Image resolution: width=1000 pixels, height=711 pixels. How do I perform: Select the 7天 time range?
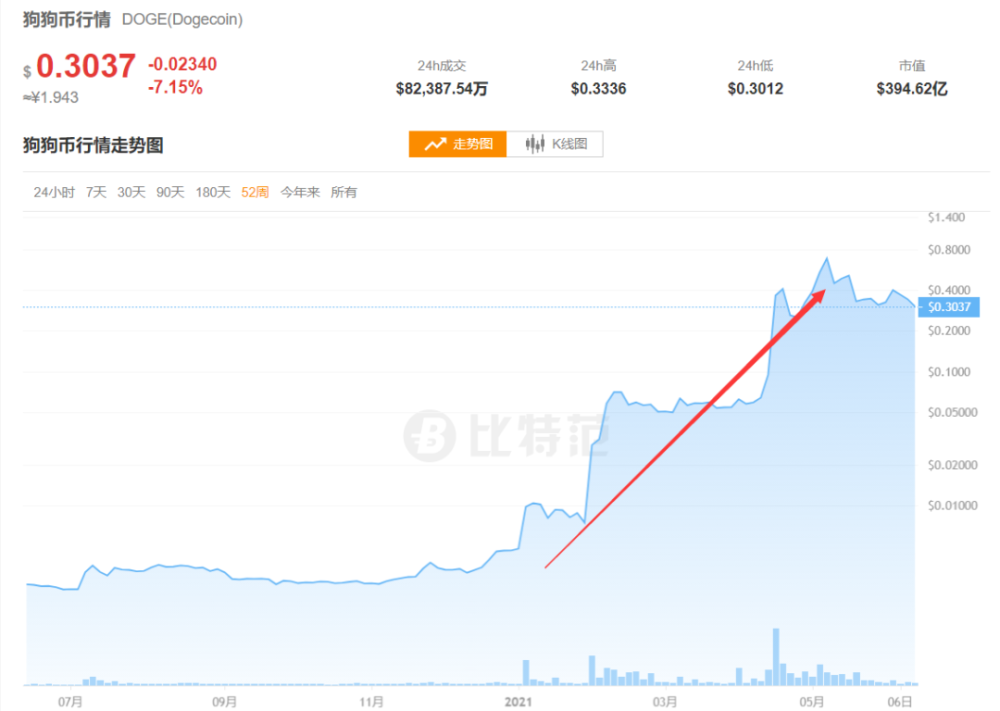(x=96, y=192)
